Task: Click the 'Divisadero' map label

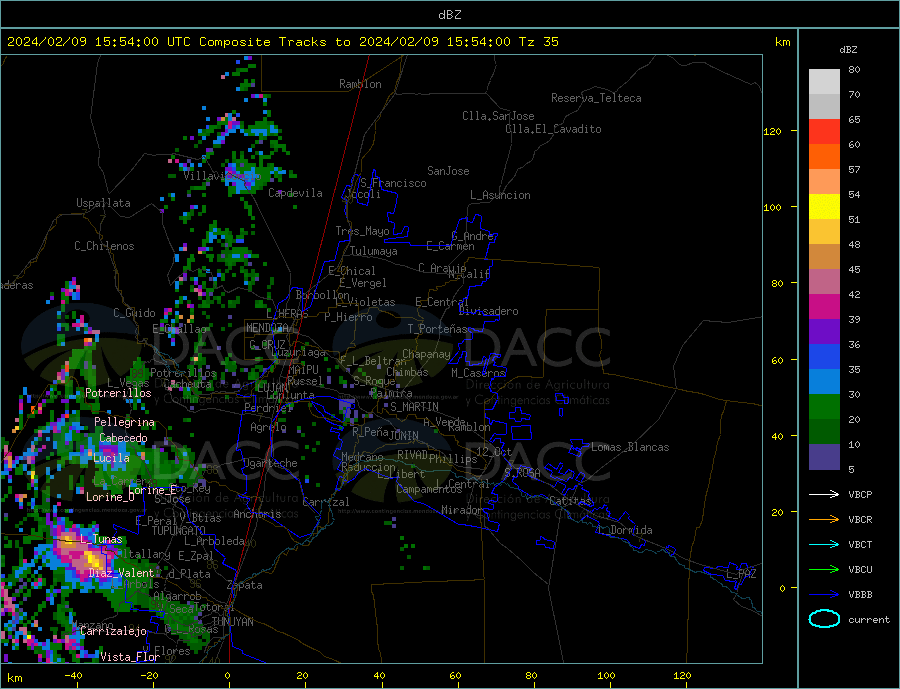Action: [x=488, y=311]
